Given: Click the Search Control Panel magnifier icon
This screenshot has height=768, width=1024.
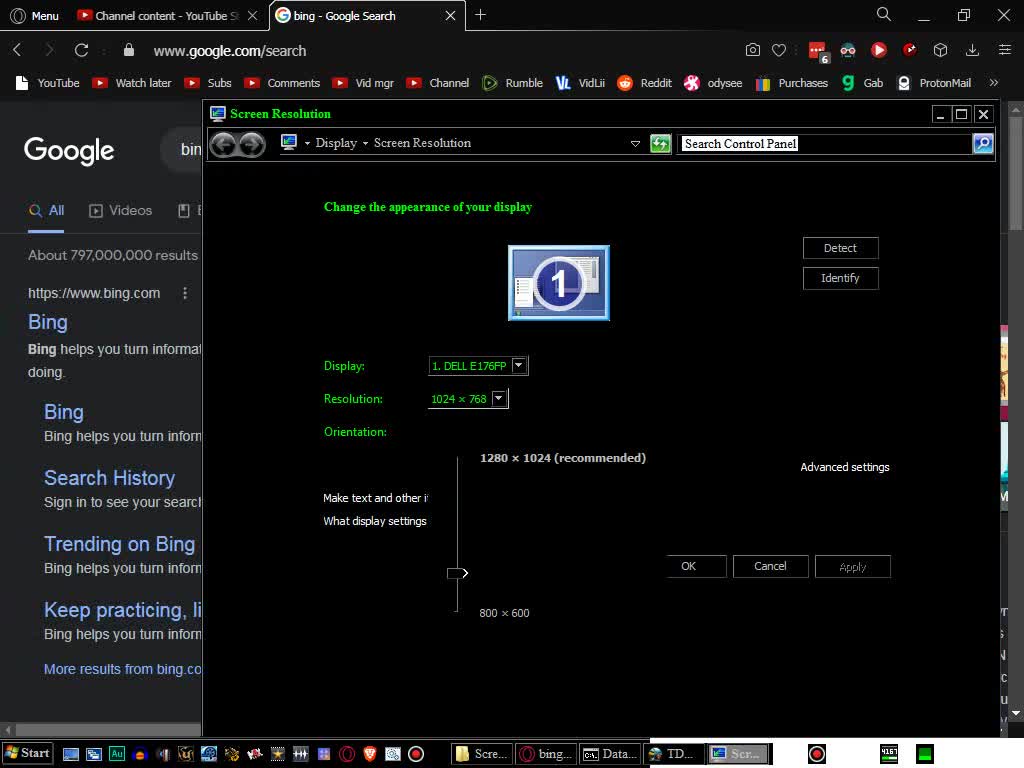Looking at the screenshot, I should tap(982, 143).
